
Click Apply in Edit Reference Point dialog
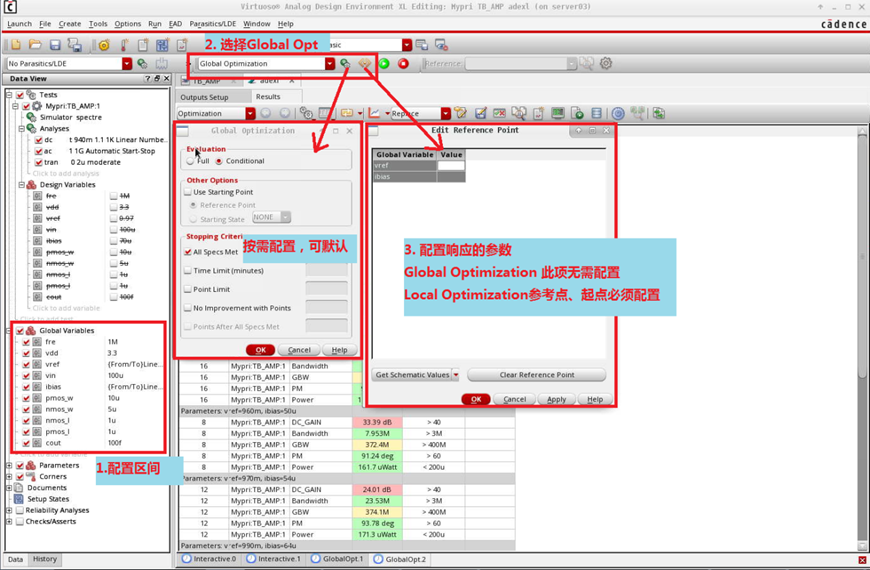click(557, 400)
